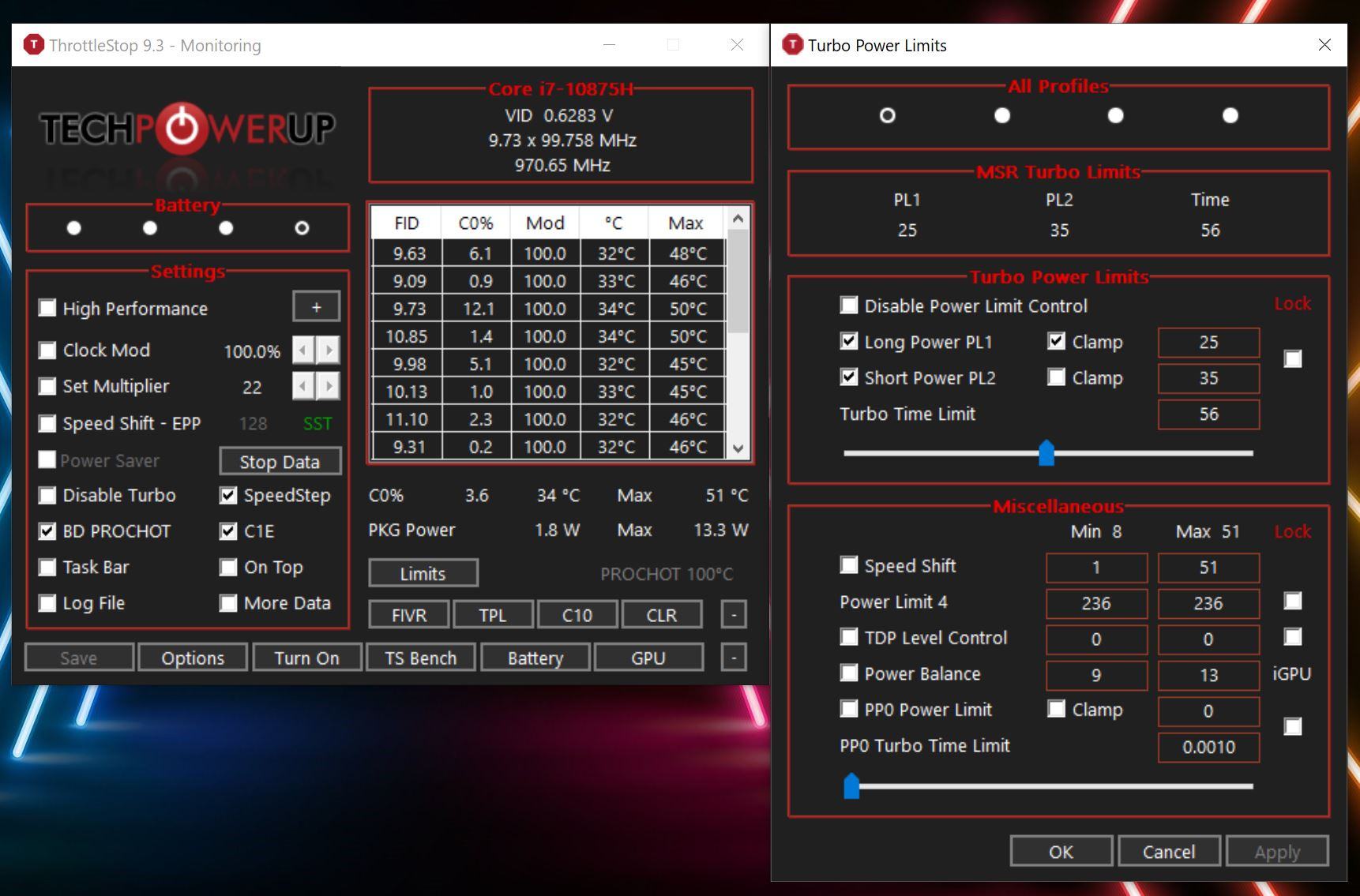Viewport: 1360px width, 896px height.
Task: Enable Speed Shift - EPP checkbox
Action: [x=47, y=423]
